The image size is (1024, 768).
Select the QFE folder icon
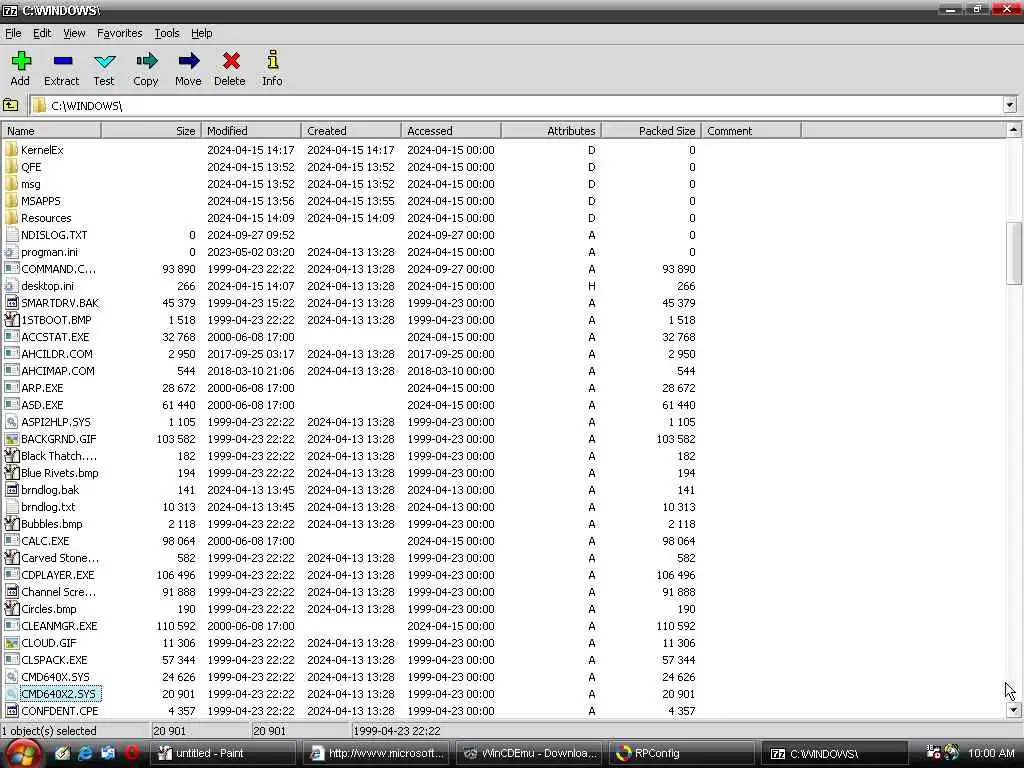click(11, 167)
